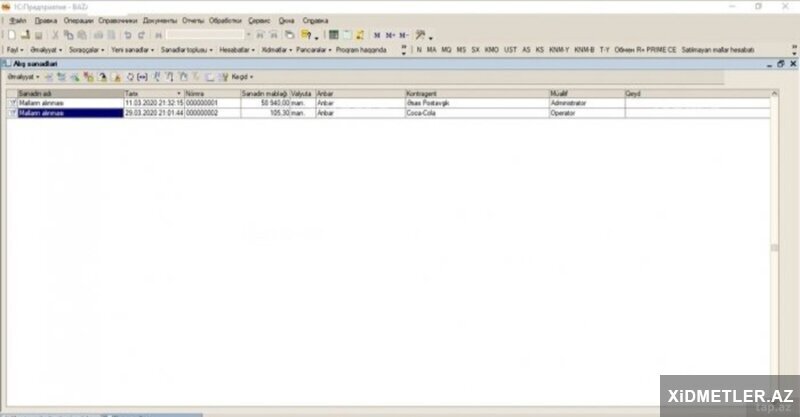Open the Hesabatlar dropdown
Screen dimensions: 800x417
[237, 48]
